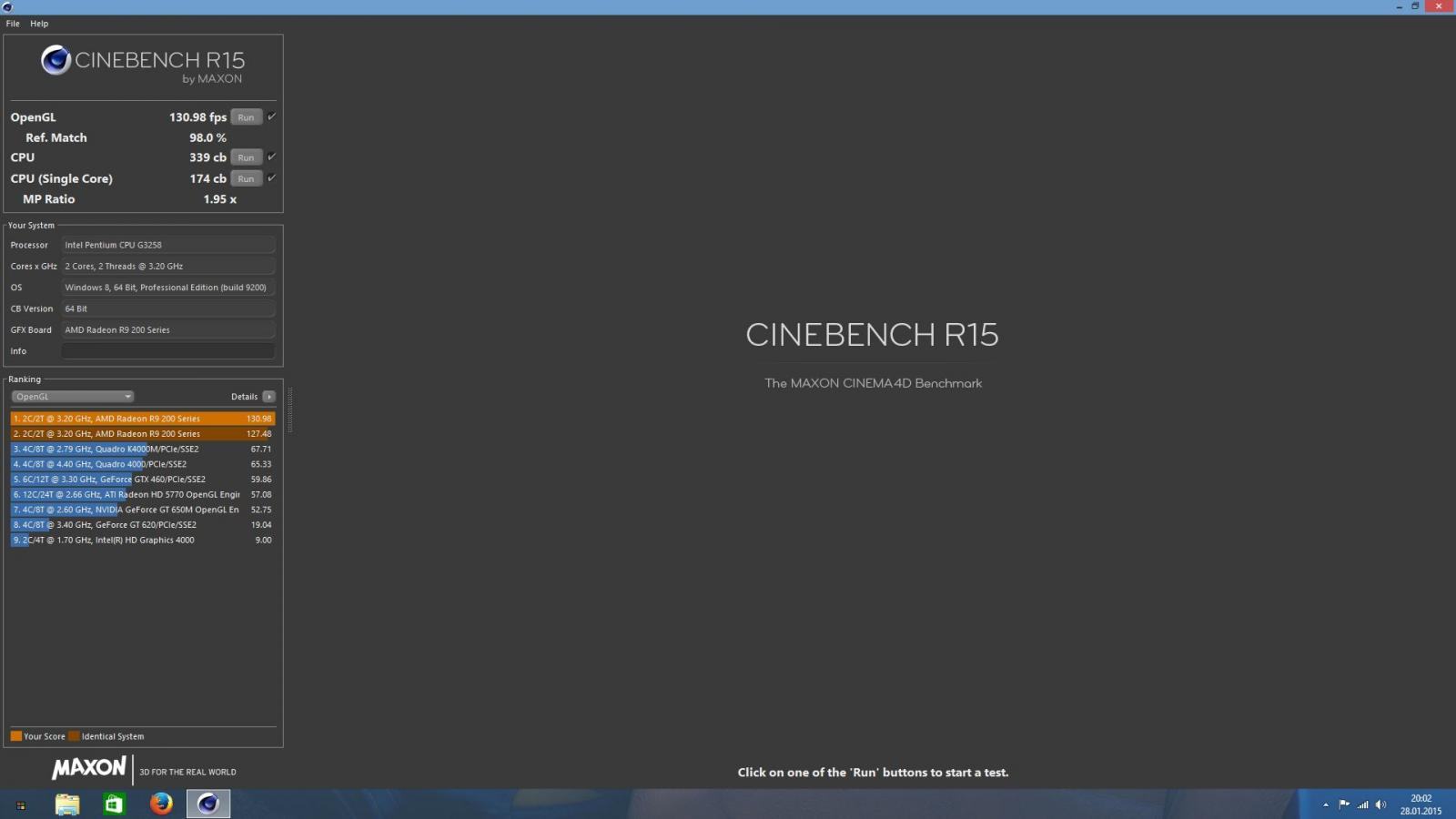Open network signal tray icon
The image size is (1456, 819).
pyautogui.click(x=1362, y=804)
